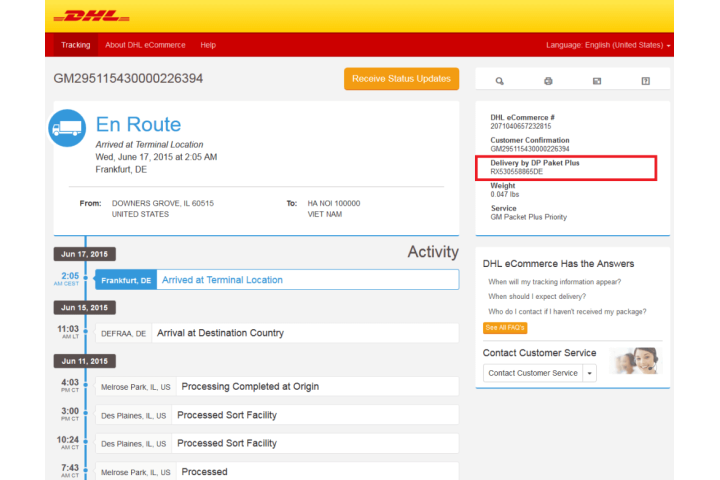The width and height of the screenshot is (720, 480).
Task: Click the HA NOI 100000 destination address
Action: click(x=334, y=203)
